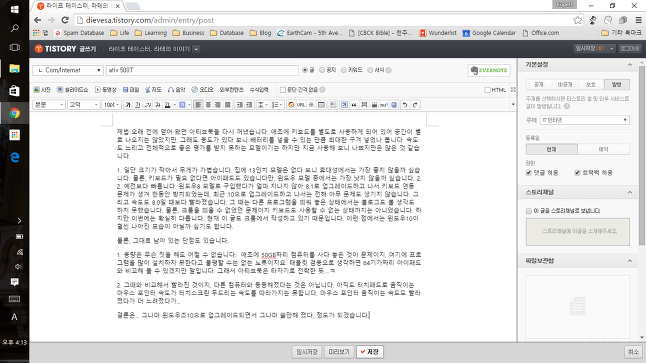The width and height of the screenshot is (646, 363).
Task: Open the IT 인터넷 topic dropdown
Action: (x=585, y=120)
